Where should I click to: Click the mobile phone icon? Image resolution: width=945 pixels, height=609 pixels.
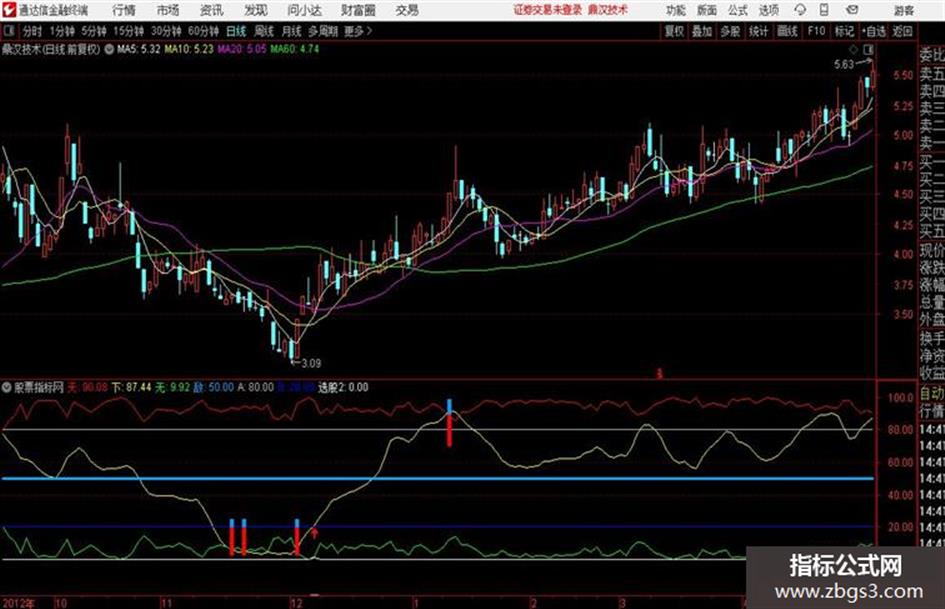coord(824,10)
